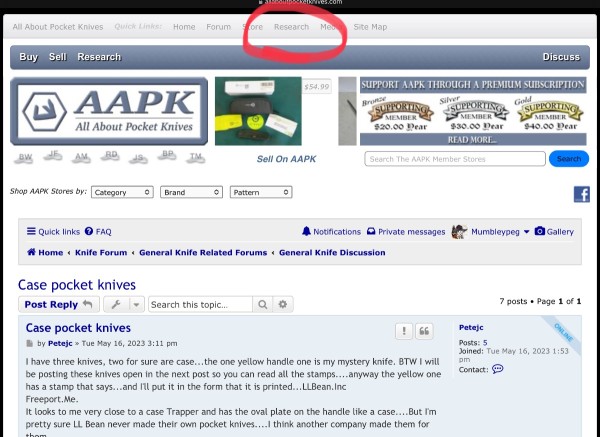
Task: Open the Pattern dropdown
Action: (261, 192)
